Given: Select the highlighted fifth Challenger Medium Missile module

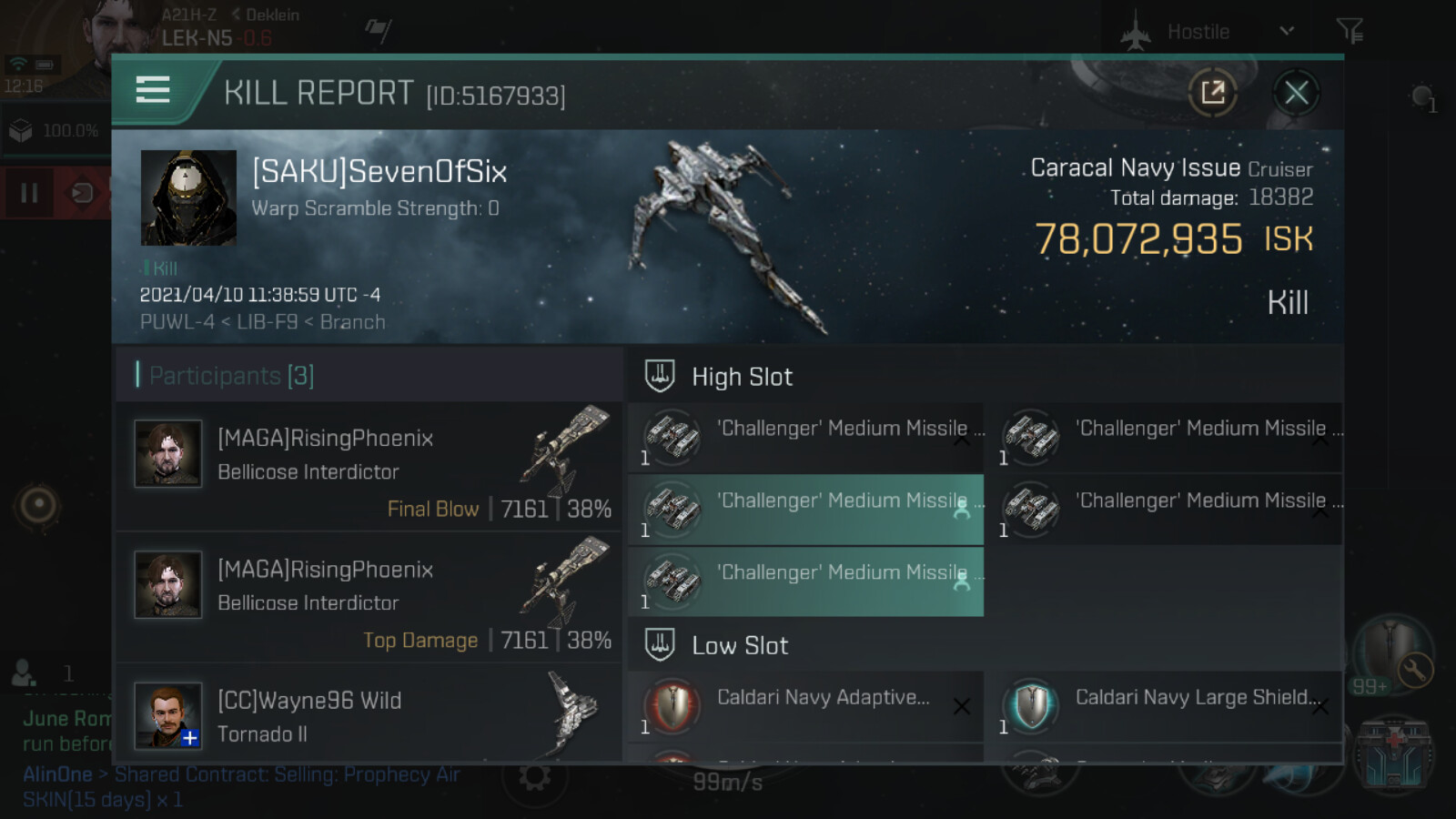Looking at the screenshot, I should pyautogui.click(x=806, y=581).
